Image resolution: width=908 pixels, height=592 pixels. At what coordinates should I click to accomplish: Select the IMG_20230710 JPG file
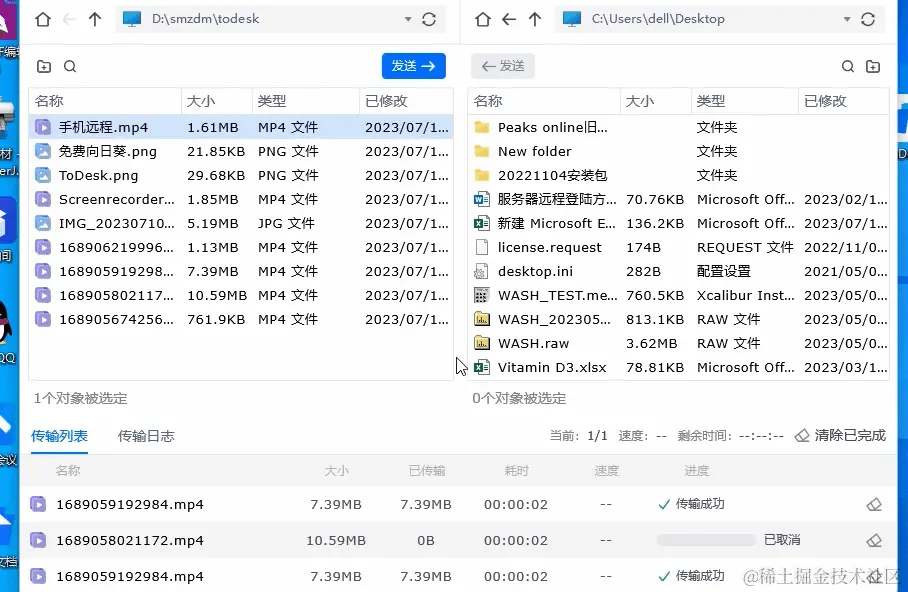tap(241, 223)
